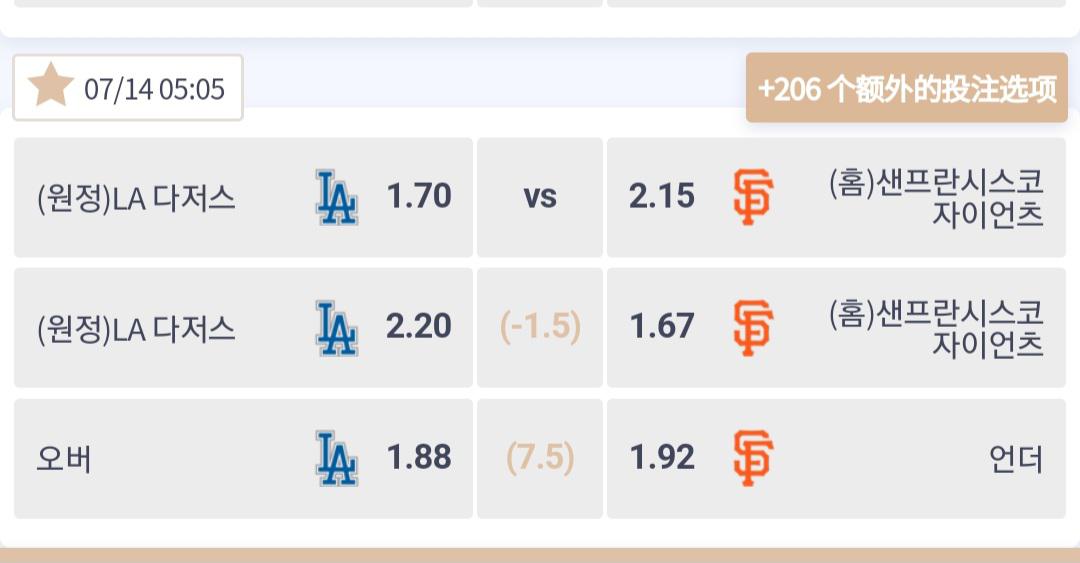
Task: Click the LA Dodgers logo in the moneyline row
Action: [x=336, y=197]
